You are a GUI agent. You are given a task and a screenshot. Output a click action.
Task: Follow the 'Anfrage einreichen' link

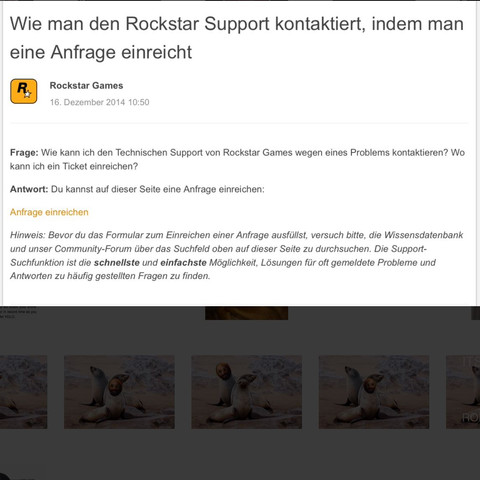(49, 212)
